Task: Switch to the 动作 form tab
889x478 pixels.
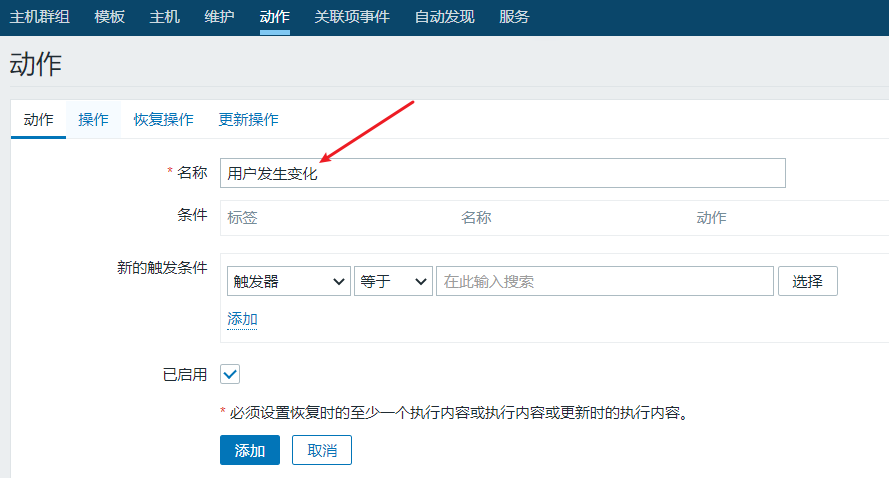Action: [39, 120]
